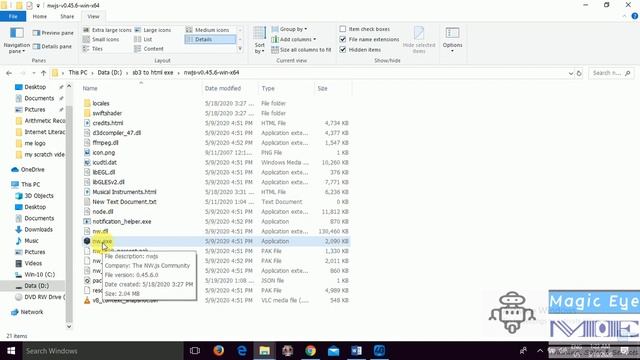Switch layout to Large icons
Viewport: 640px width, 360px height.
point(153,30)
